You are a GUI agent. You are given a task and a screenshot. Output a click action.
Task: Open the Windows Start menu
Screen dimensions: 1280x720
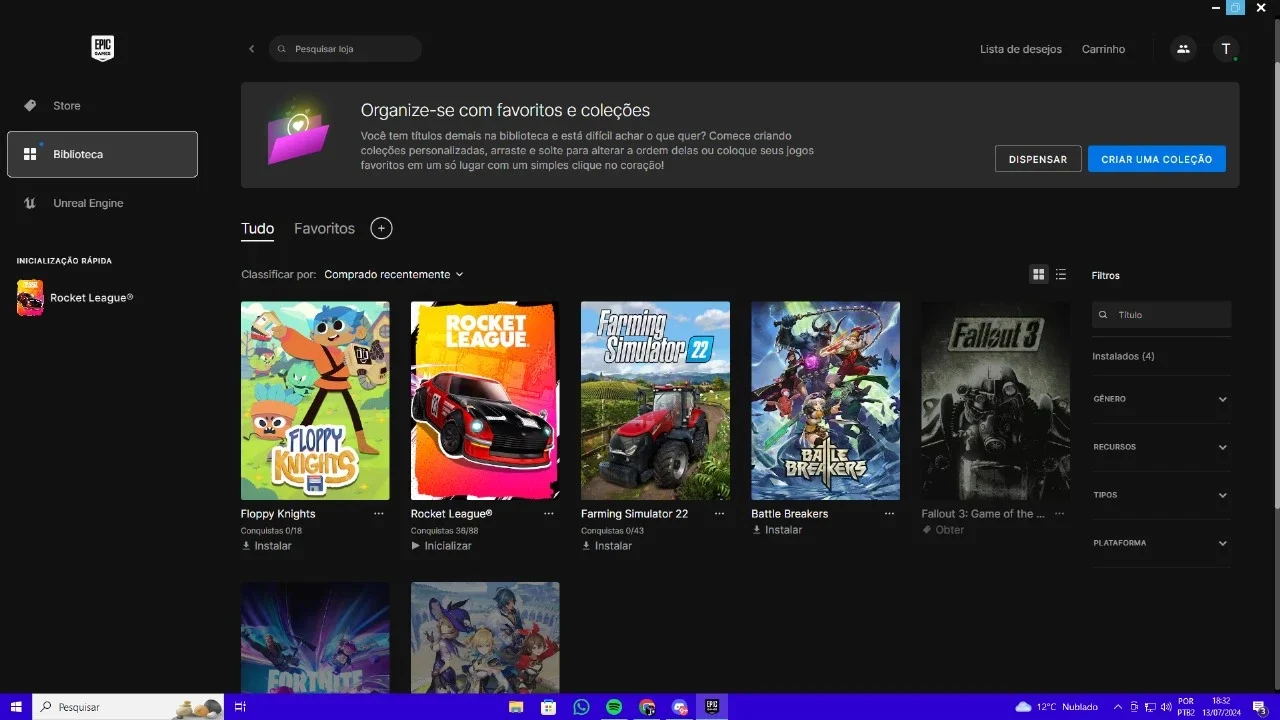pyautogui.click(x=16, y=707)
